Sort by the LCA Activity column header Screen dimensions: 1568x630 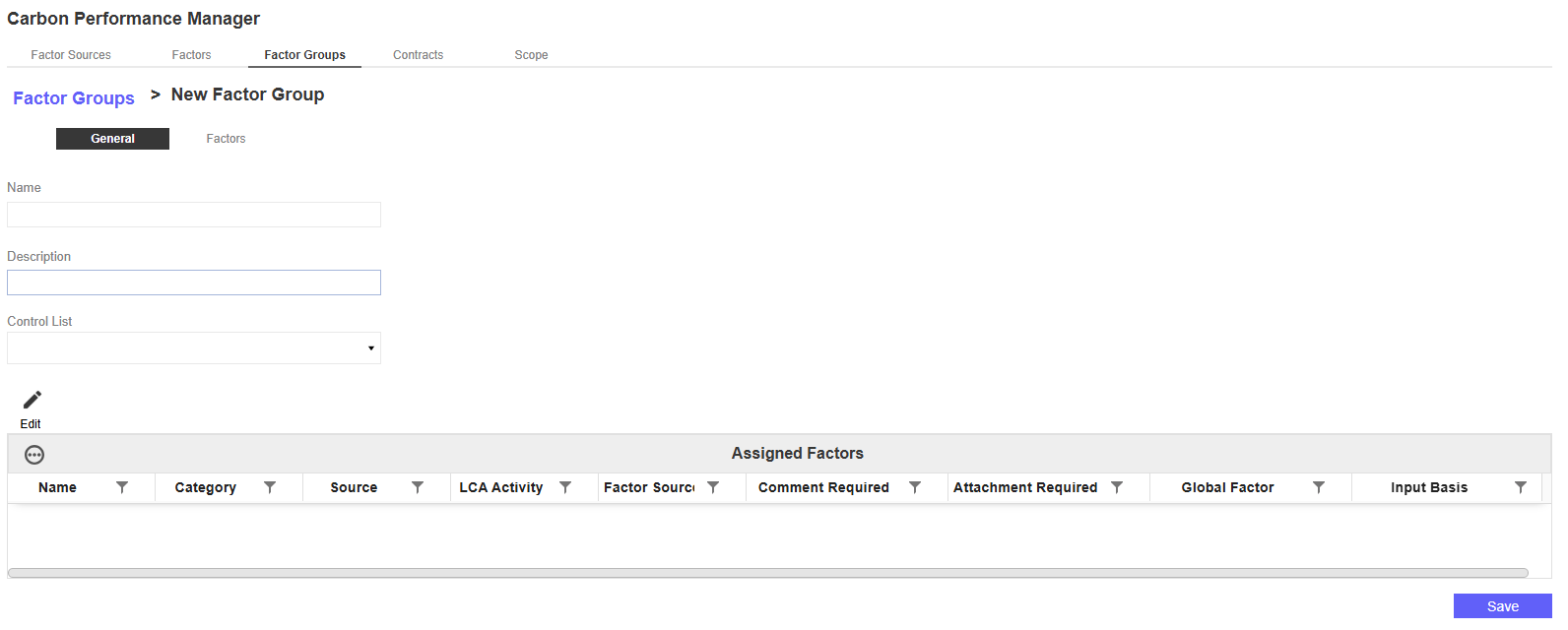pyautogui.click(x=500, y=487)
